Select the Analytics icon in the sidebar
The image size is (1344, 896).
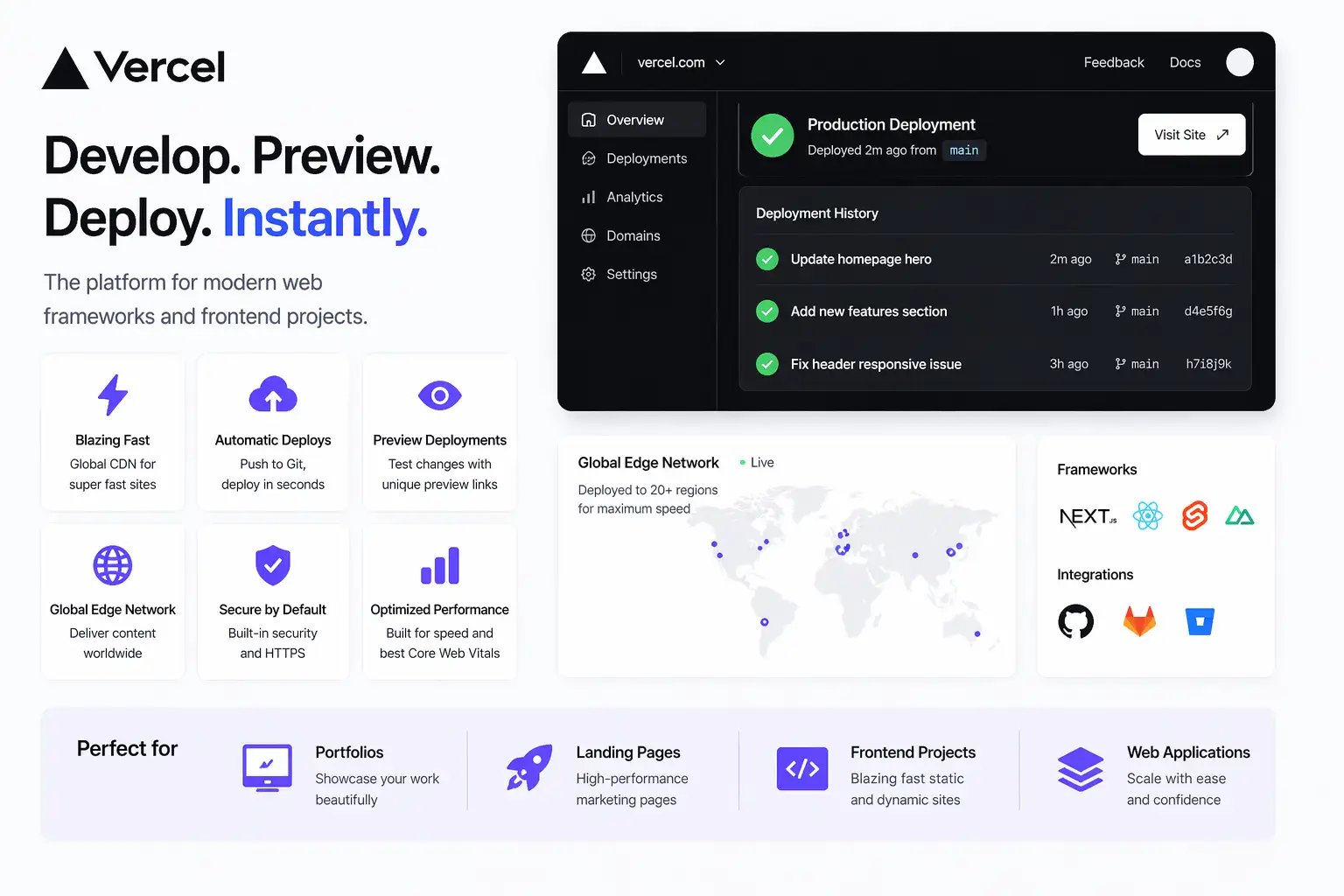tap(588, 197)
